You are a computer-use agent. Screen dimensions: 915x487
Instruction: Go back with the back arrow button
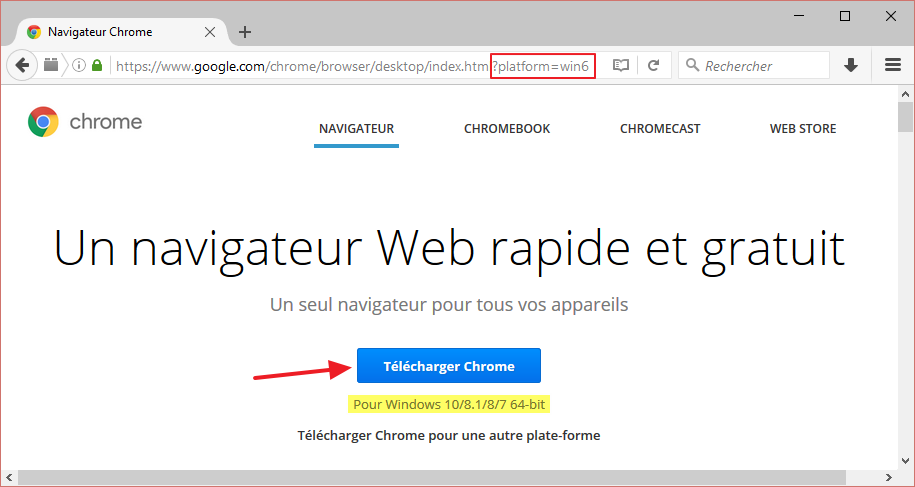point(22,65)
